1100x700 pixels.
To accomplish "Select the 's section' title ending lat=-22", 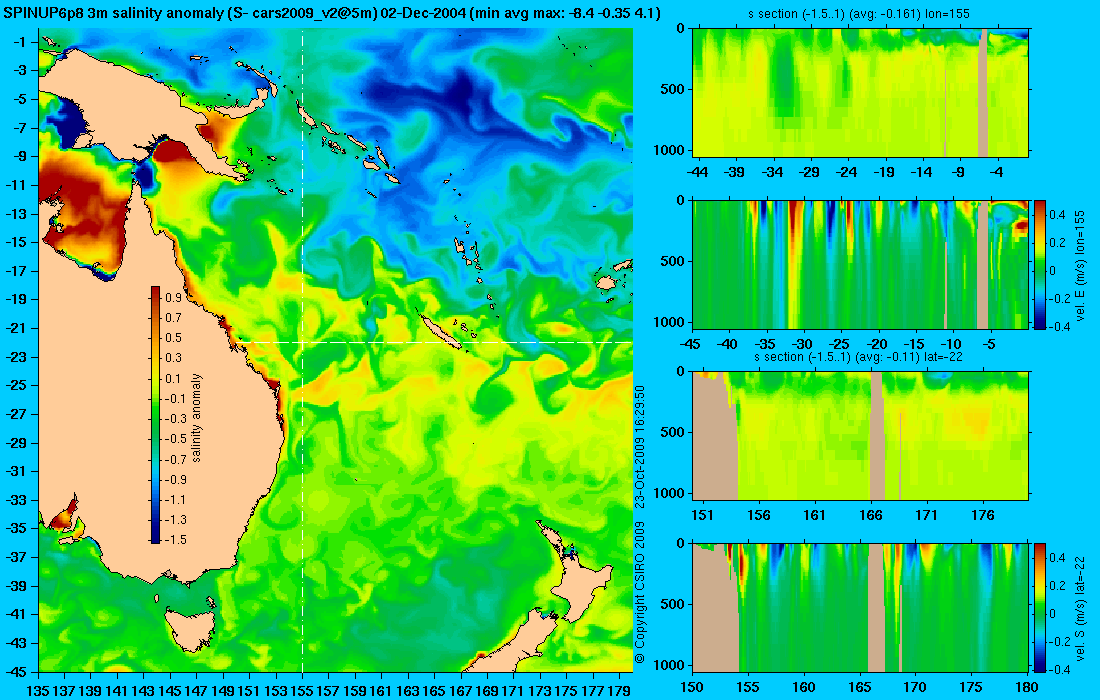I will 860,357.
